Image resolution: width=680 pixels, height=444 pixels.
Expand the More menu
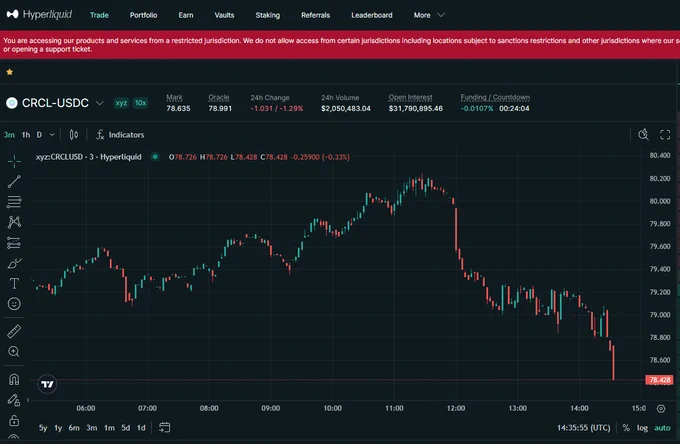pyautogui.click(x=429, y=15)
